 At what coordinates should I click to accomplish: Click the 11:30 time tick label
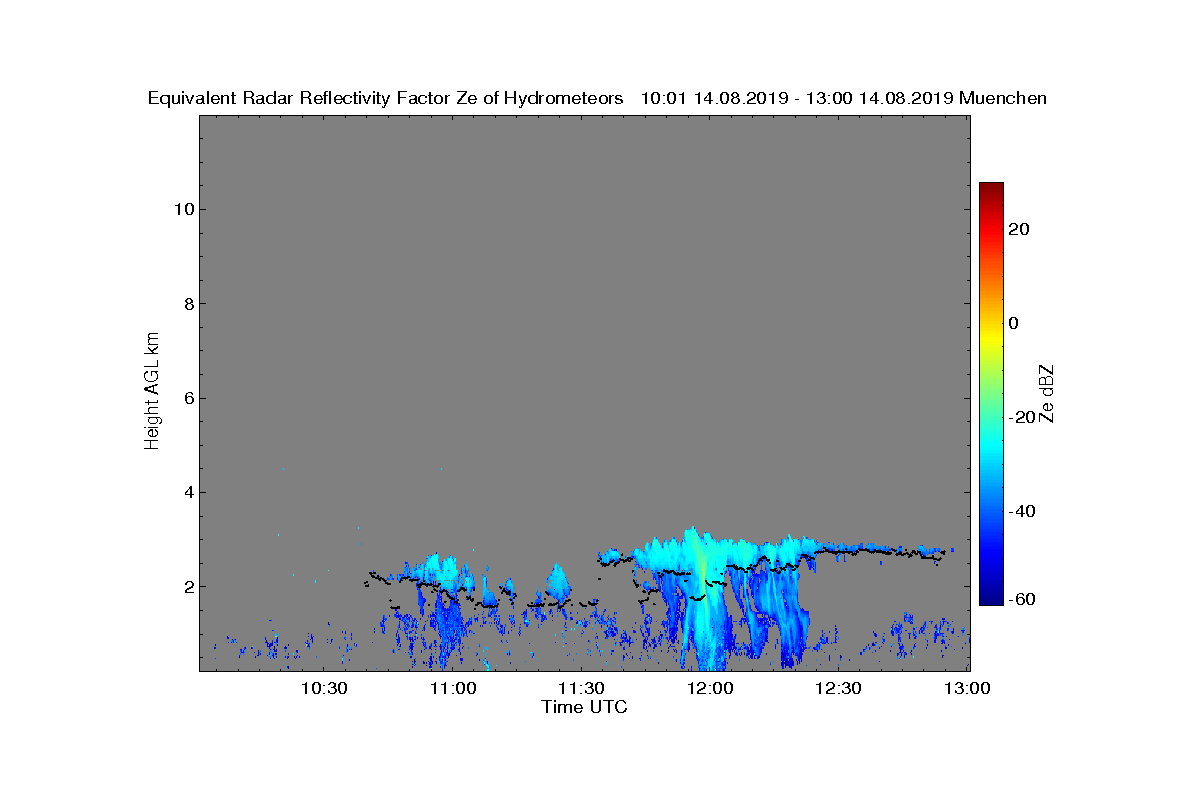pyautogui.click(x=582, y=688)
